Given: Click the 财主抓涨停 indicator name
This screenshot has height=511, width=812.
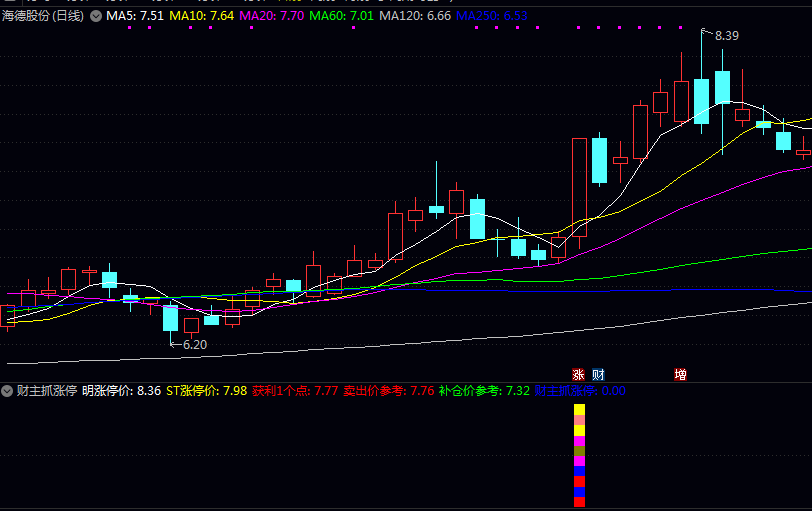Looking at the screenshot, I should 46,390.
